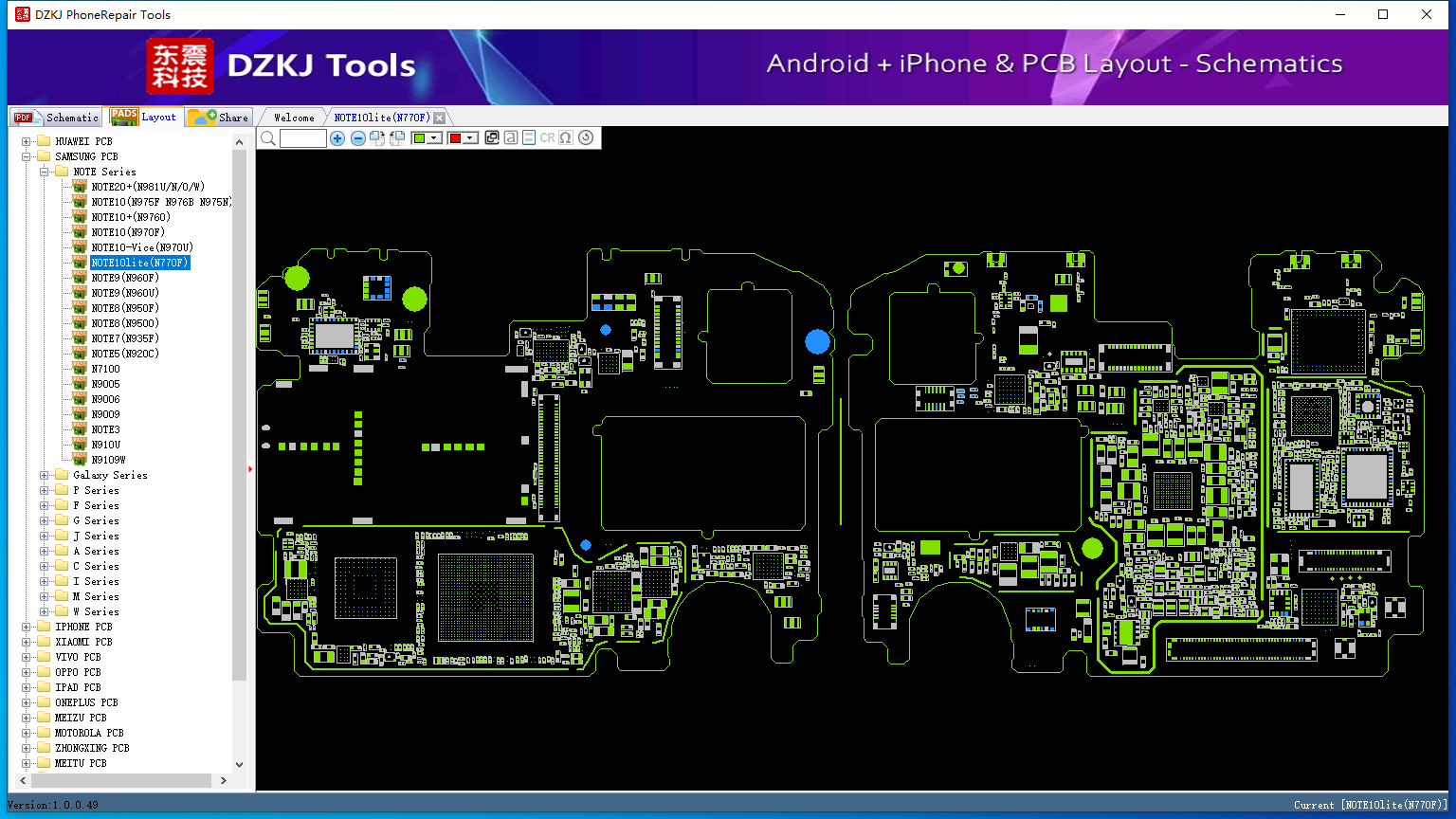Click the tree panel horizontal scrollbar
Viewport: 1456px width, 819px height.
coord(120,780)
